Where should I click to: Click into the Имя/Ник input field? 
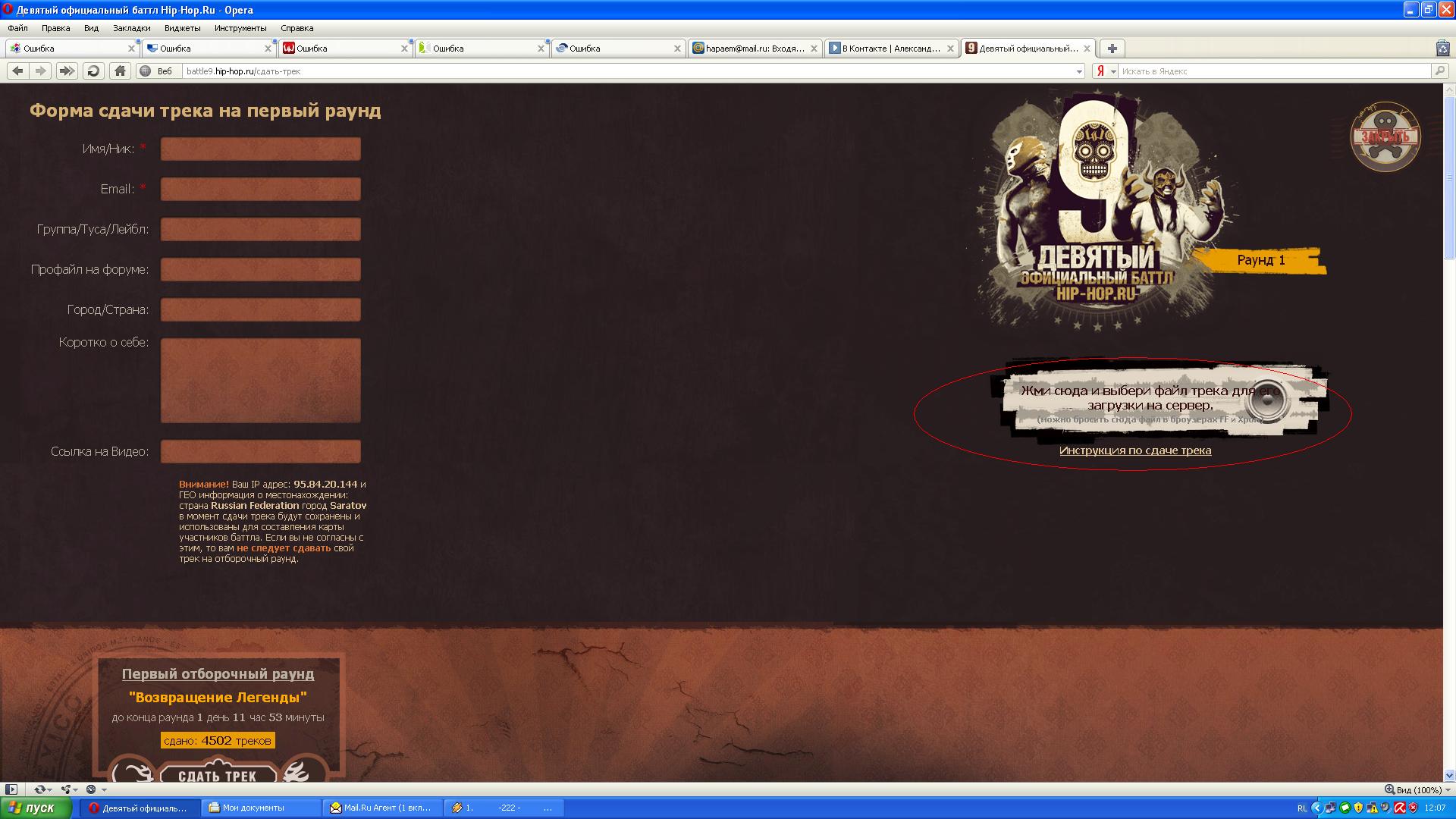pos(260,149)
